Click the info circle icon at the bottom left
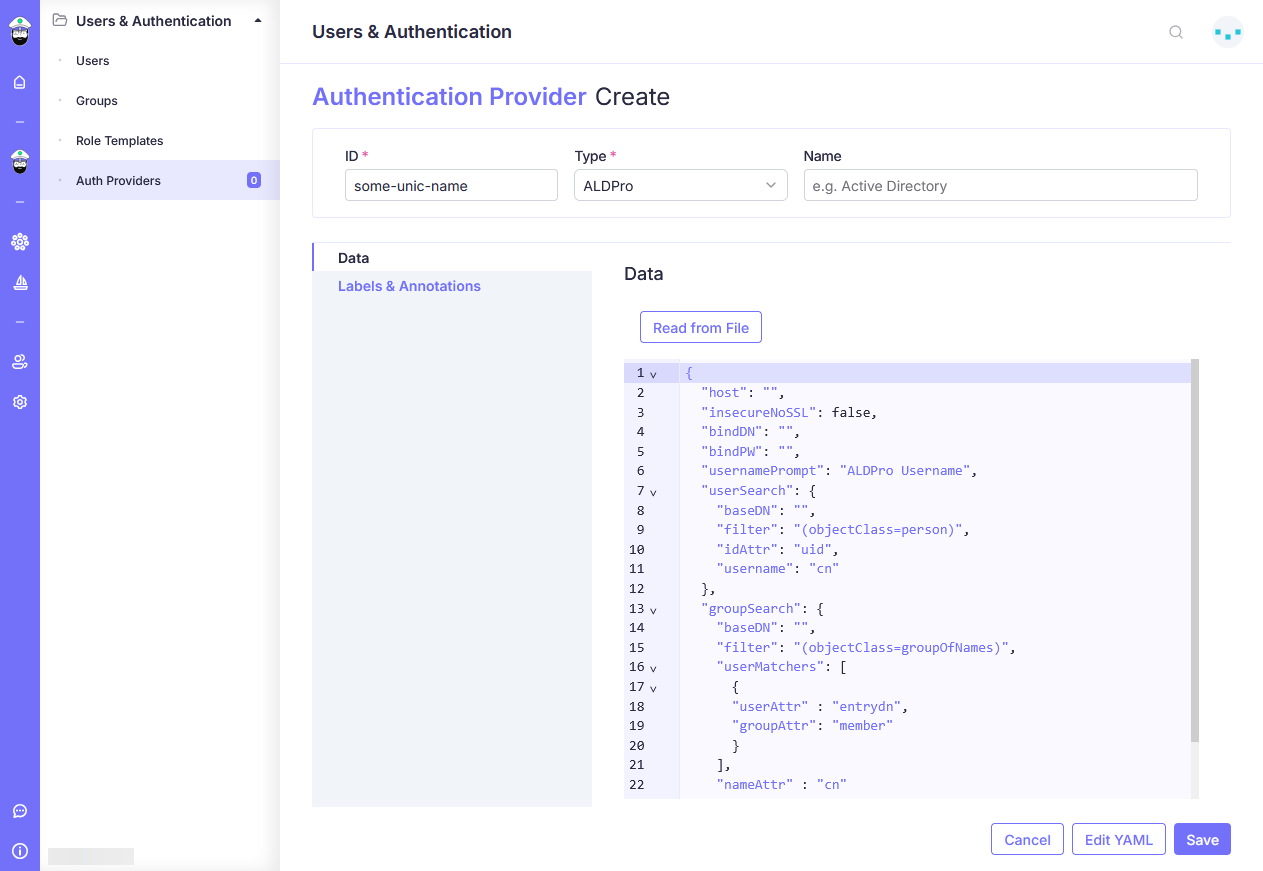The image size is (1263, 871). click(19, 851)
